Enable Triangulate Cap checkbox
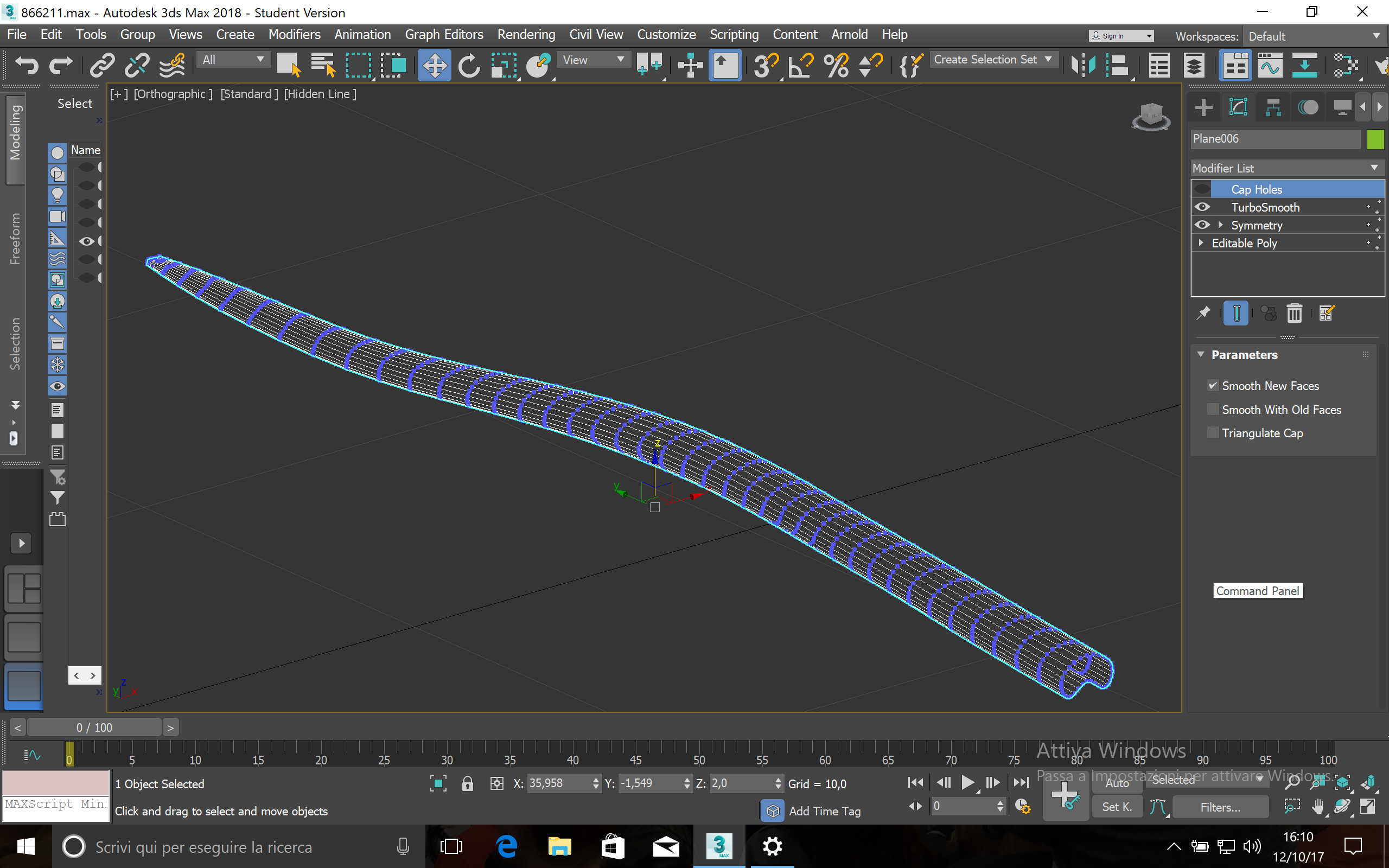 pos(1213,433)
